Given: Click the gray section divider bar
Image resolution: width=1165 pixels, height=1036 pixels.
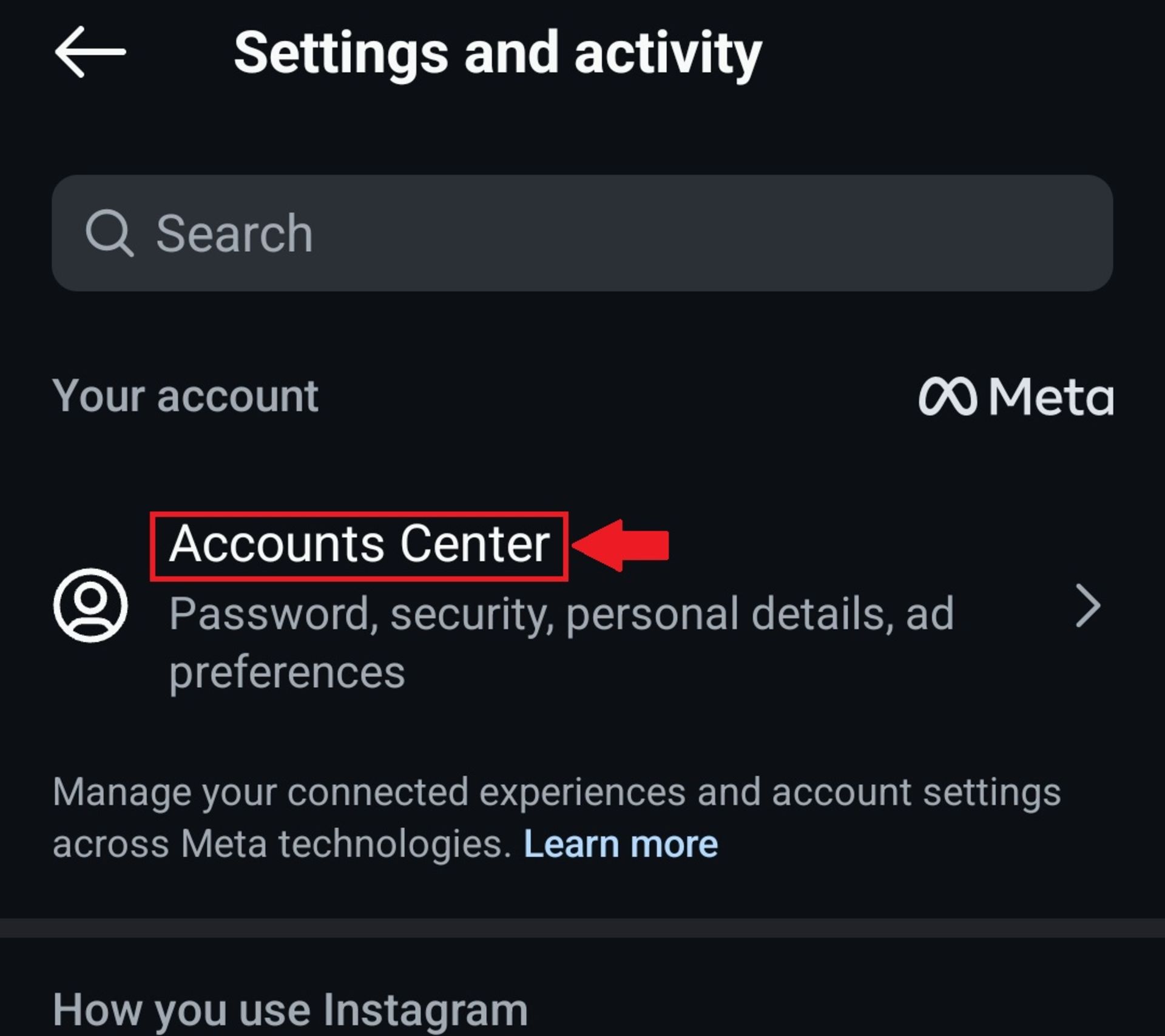Looking at the screenshot, I should click(582, 928).
